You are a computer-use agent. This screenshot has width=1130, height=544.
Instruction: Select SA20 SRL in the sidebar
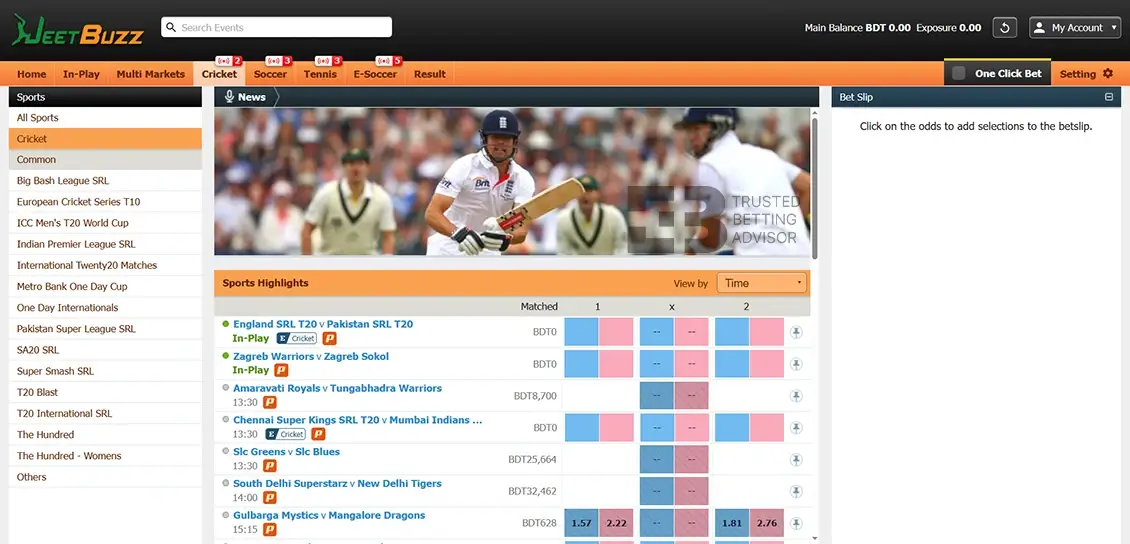click(x=105, y=349)
